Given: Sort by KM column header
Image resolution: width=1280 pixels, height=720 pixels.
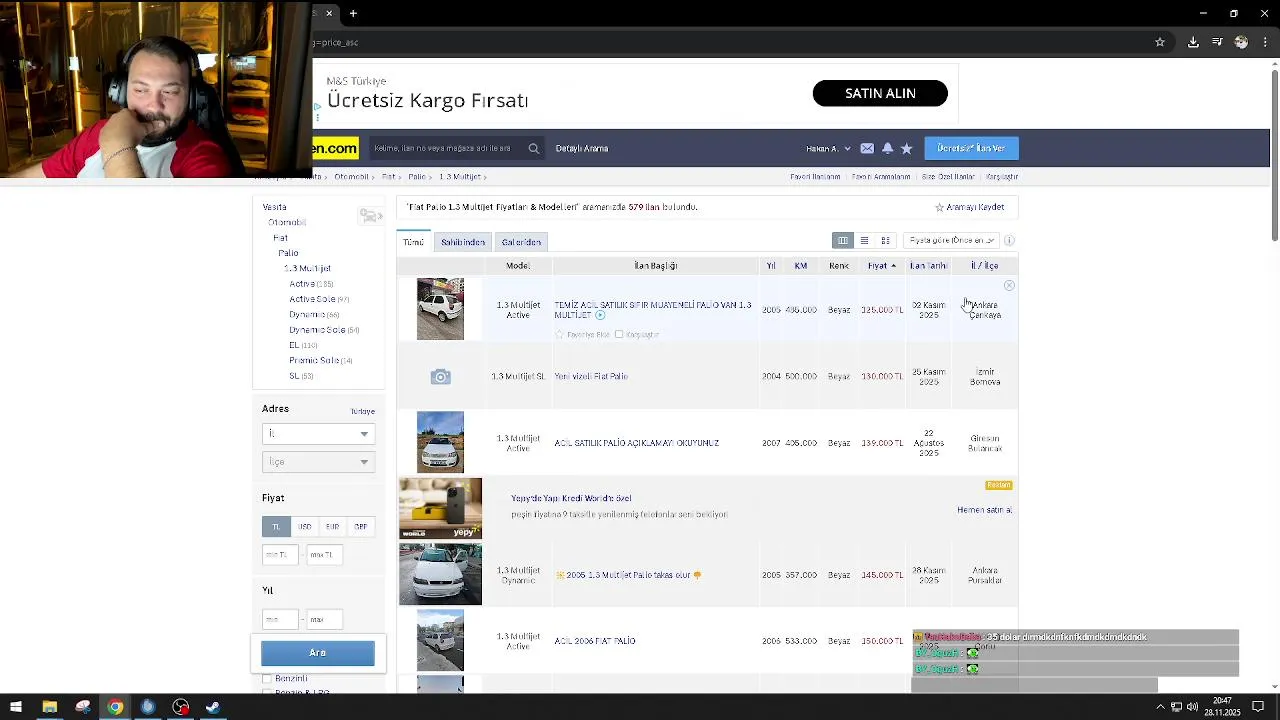Looking at the screenshot, I should (801, 265).
